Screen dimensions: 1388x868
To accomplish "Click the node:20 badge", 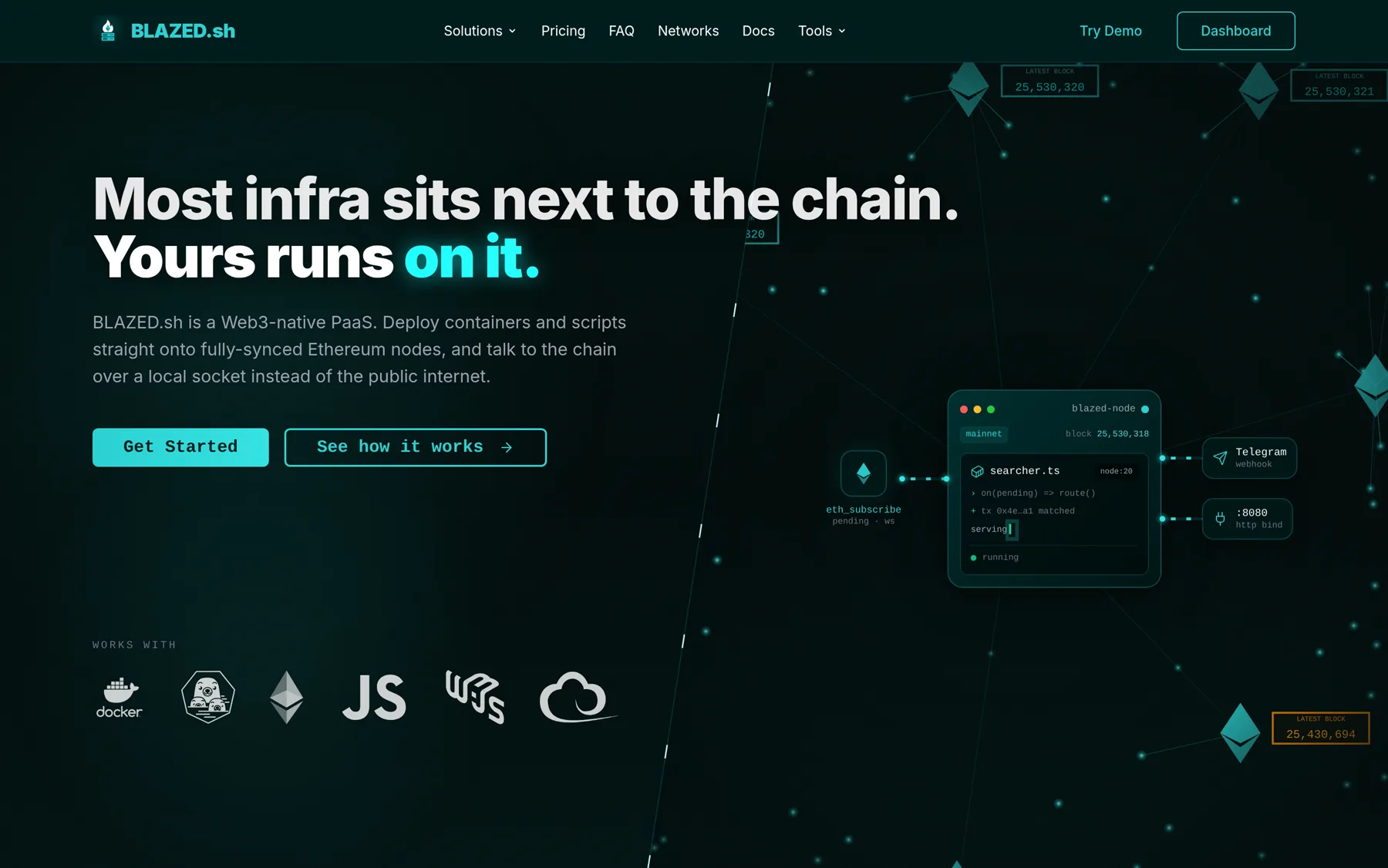I will coord(1116,471).
